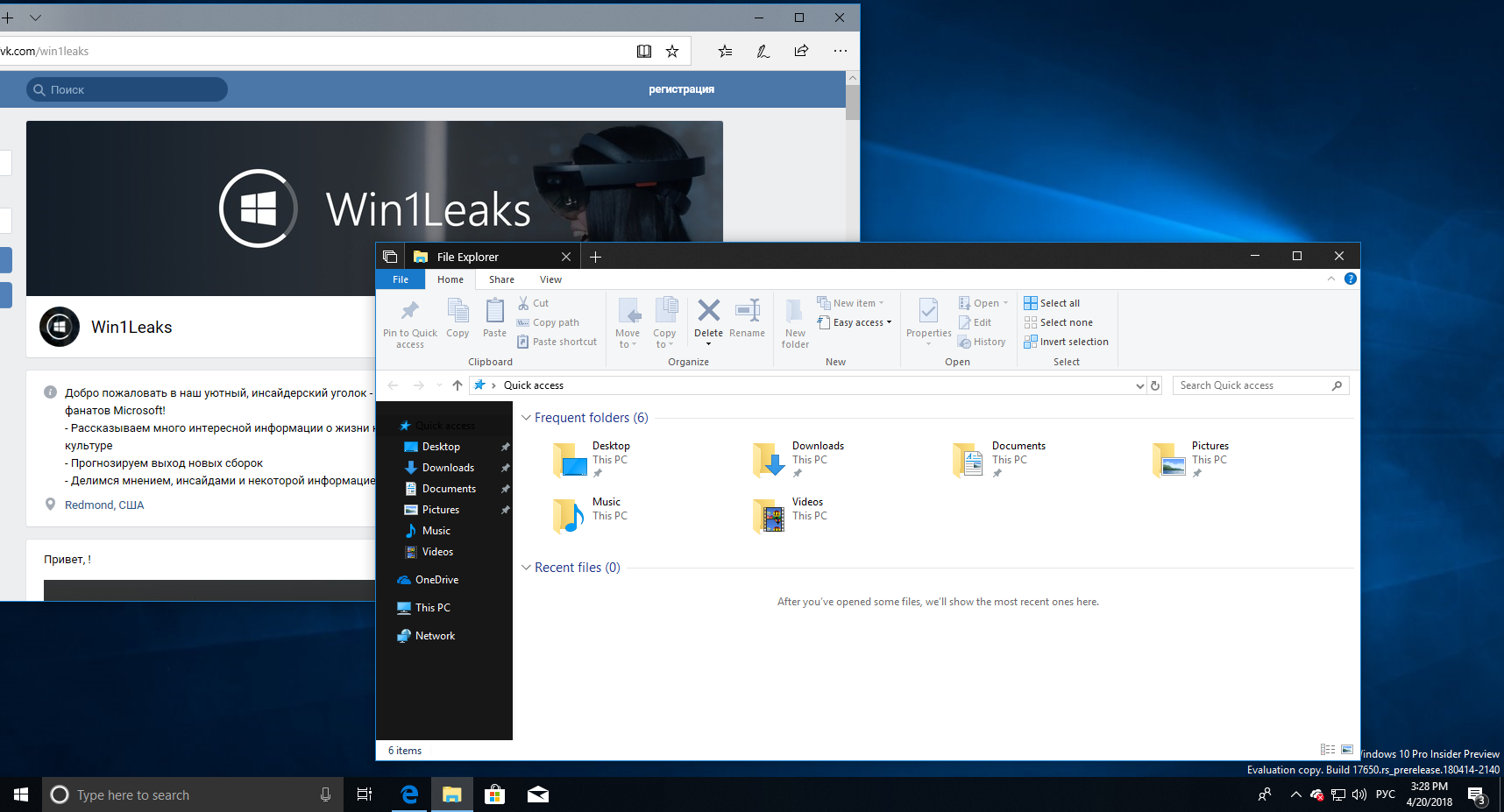Open recent locations dropdown arrow
The width and height of the screenshot is (1504, 812).
[x=439, y=385]
